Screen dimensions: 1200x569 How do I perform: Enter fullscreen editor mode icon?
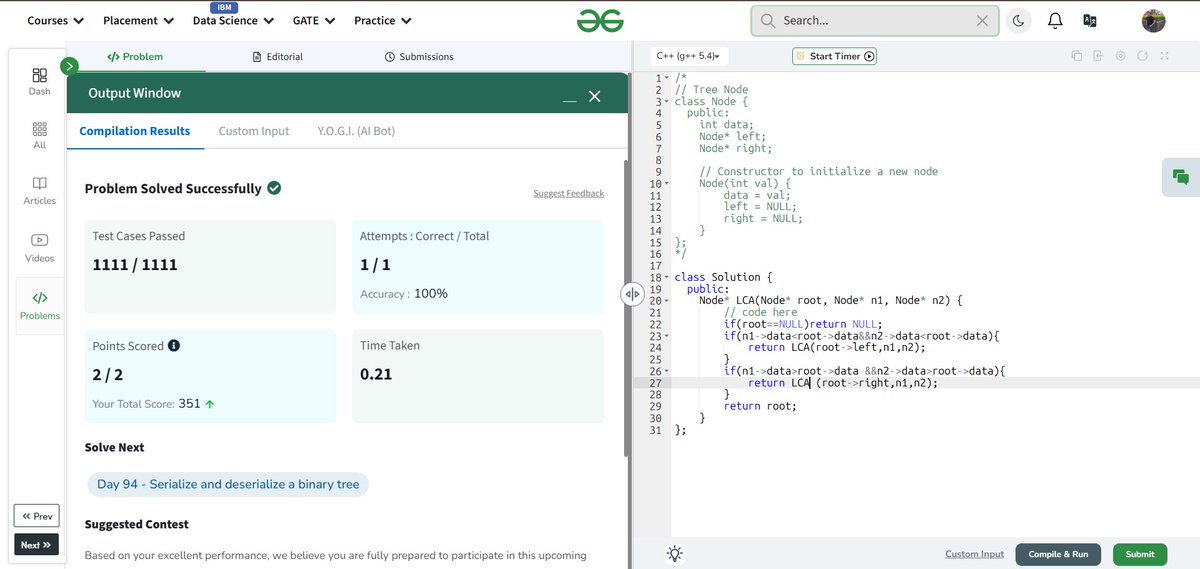click(x=1164, y=56)
